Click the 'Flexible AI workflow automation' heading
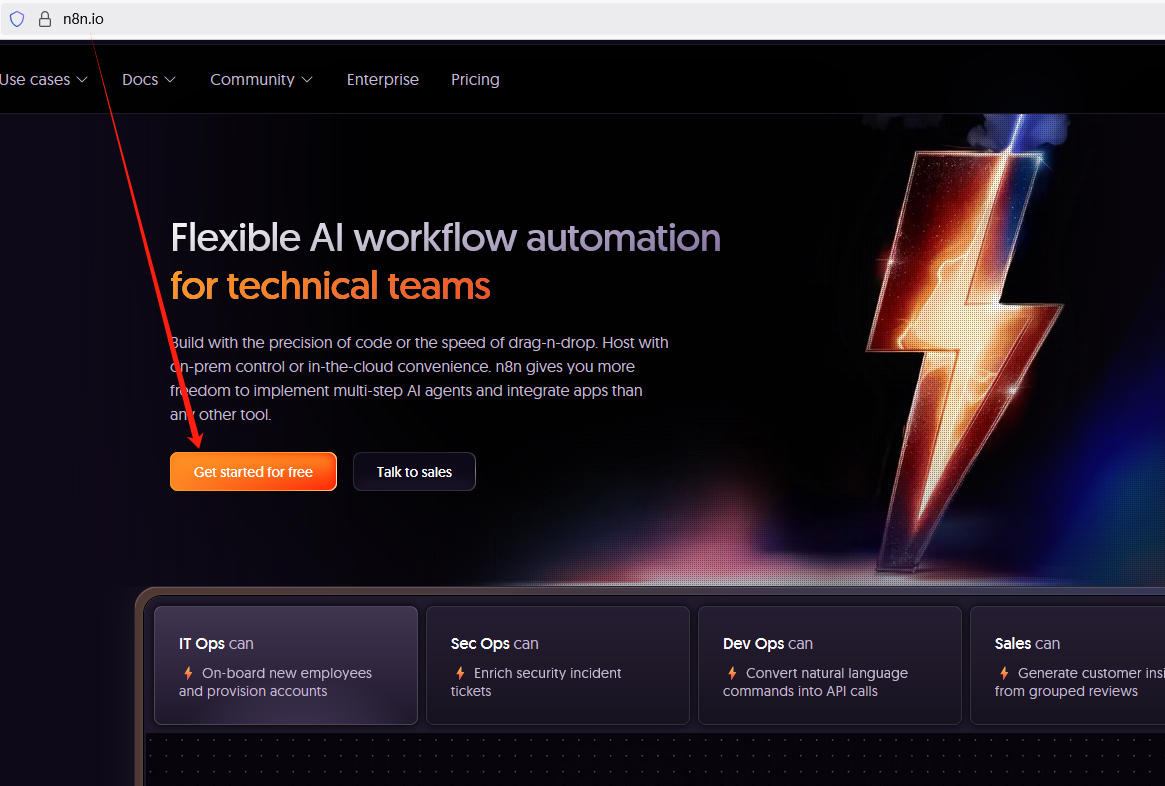Image resolution: width=1165 pixels, height=786 pixels. coord(446,238)
